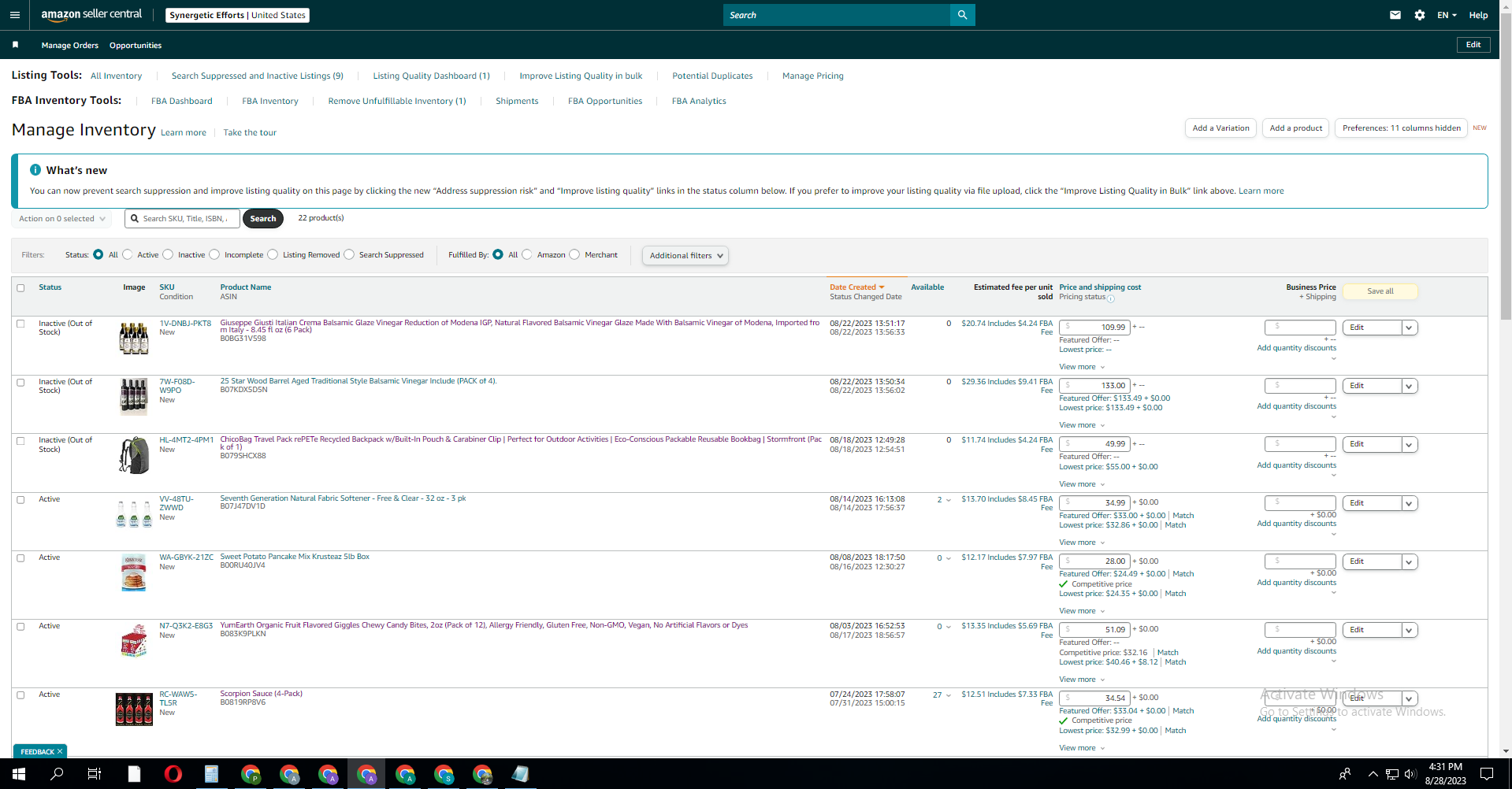Open Task View on the taskbar
Image resolution: width=1512 pixels, height=789 pixels.
coord(95,774)
